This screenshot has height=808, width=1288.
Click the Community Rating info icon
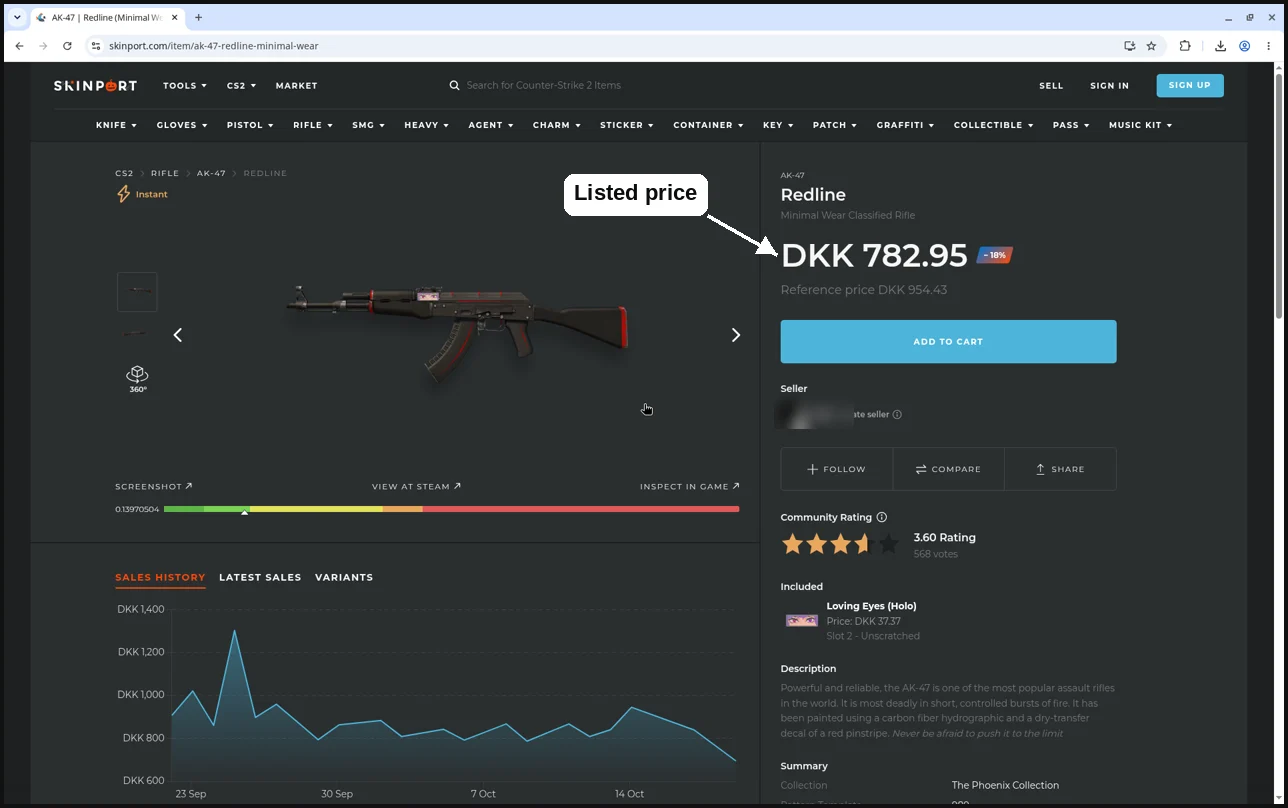click(x=881, y=517)
